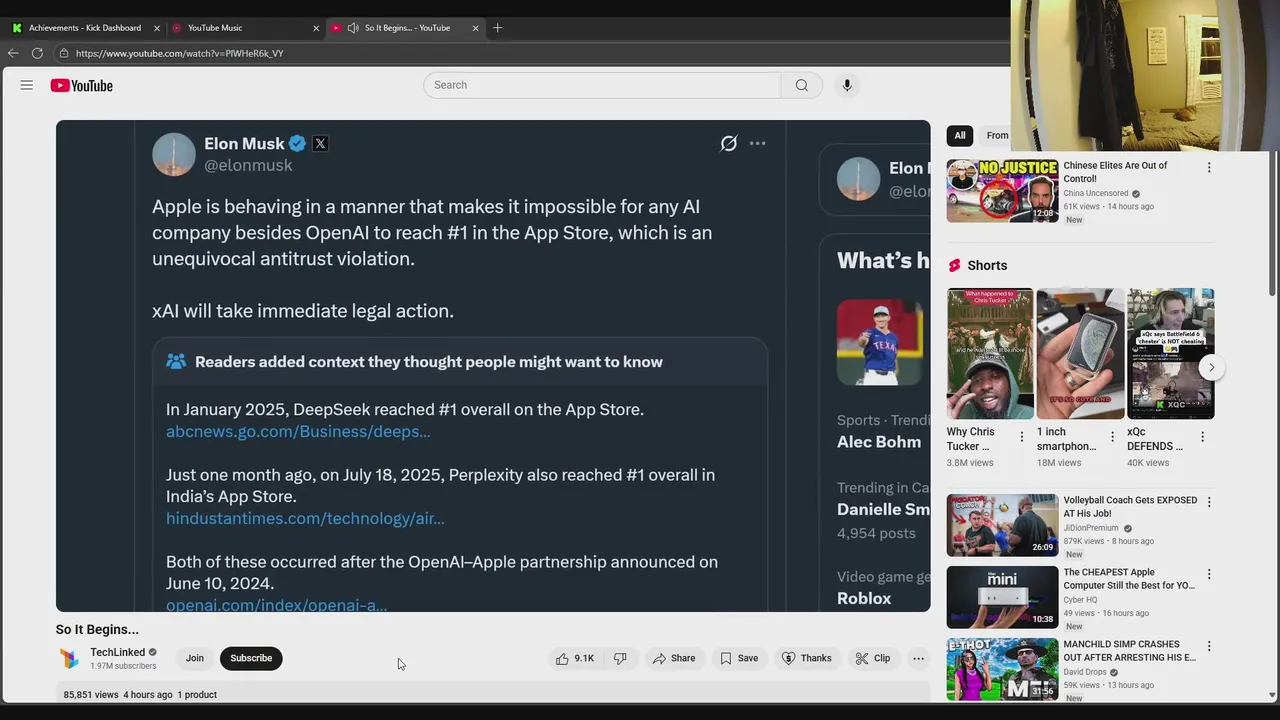Image resolution: width=1280 pixels, height=720 pixels.
Task: Click the tweet's three-dot menu in video
Action: [x=757, y=143]
